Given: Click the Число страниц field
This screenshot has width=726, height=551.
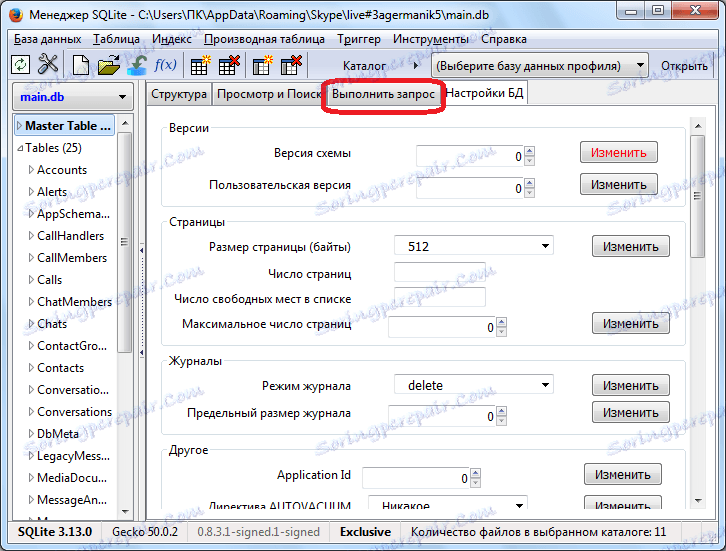Looking at the screenshot, I should 440,273.
